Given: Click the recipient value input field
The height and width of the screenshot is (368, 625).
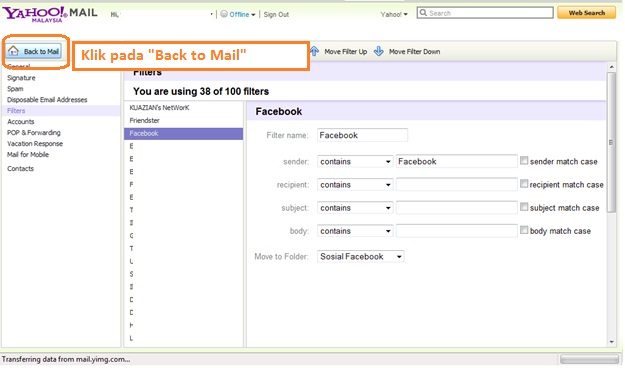Looking at the screenshot, I should click(456, 185).
